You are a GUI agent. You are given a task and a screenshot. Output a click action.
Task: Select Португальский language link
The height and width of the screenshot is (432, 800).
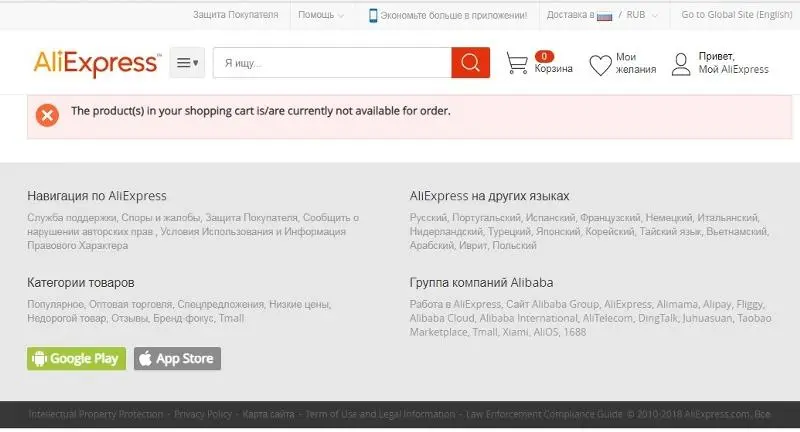click(x=486, y=218)
